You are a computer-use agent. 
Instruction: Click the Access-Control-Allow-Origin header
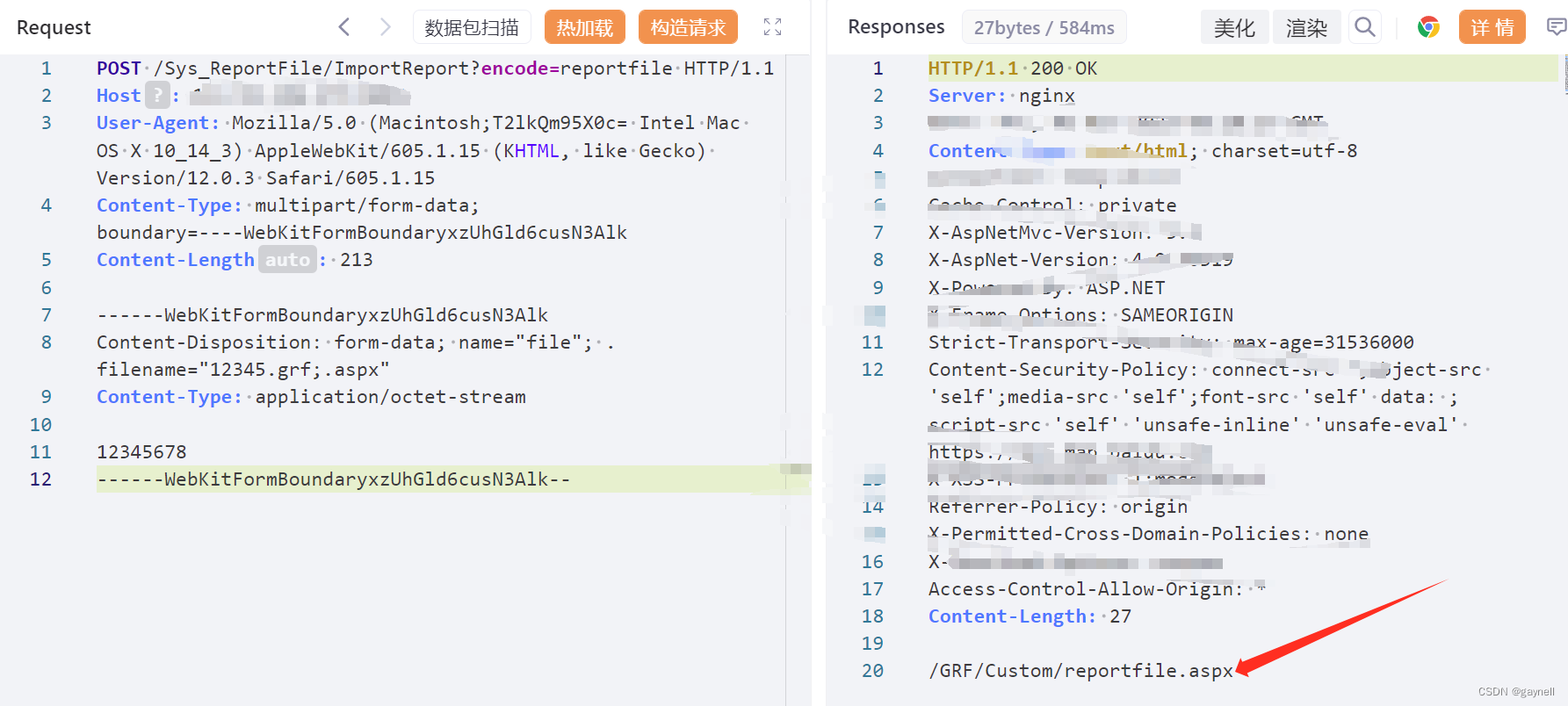1096,589
